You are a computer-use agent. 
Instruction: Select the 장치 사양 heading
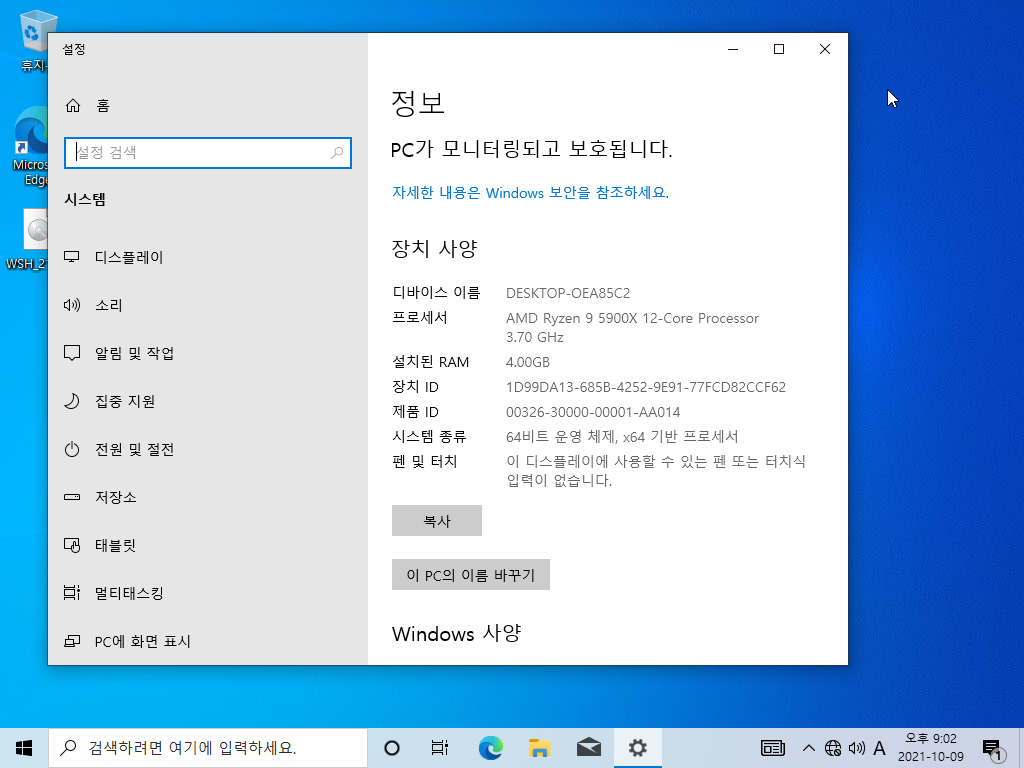(434, 248)
